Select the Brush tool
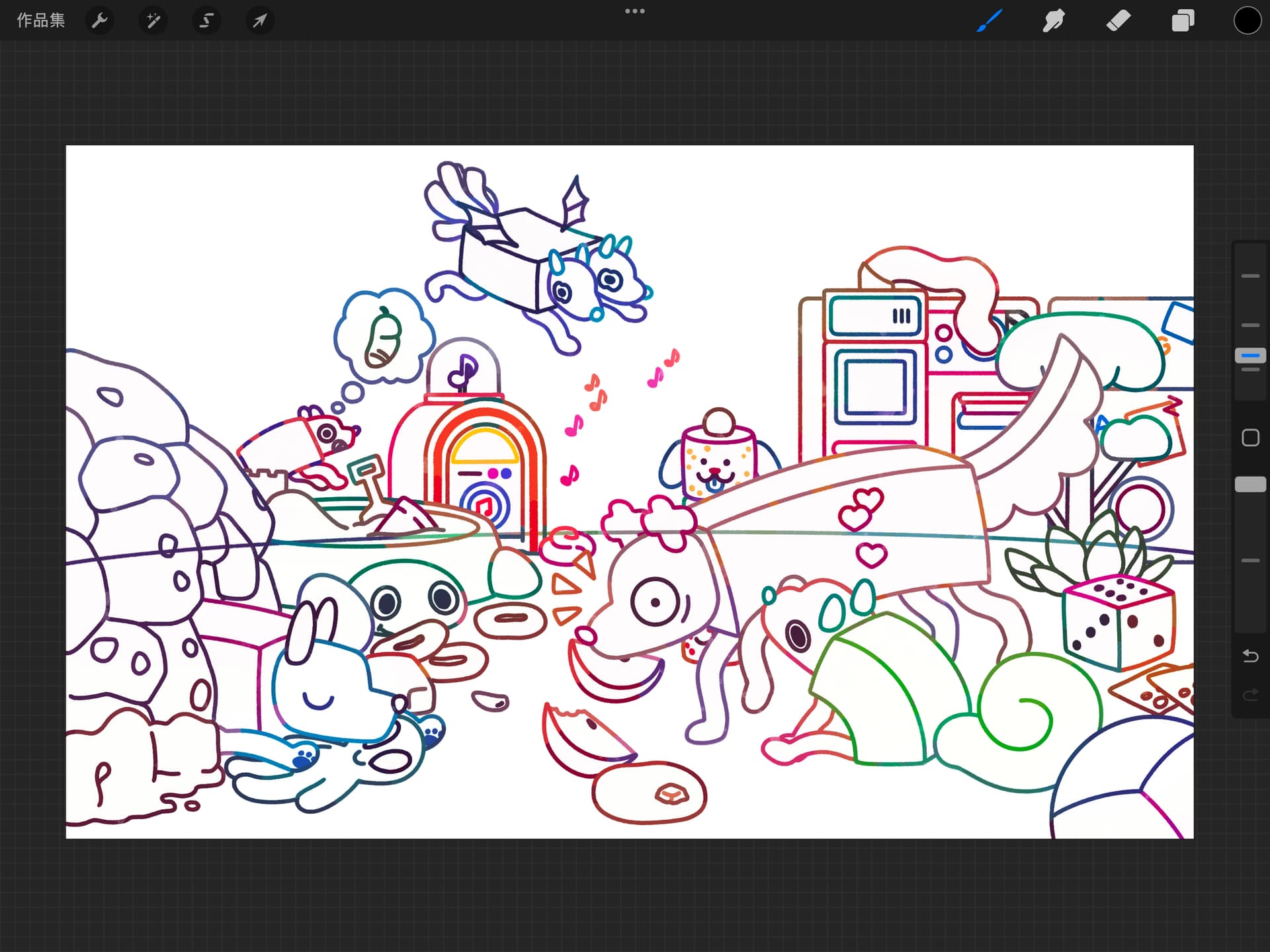 (x=990, y=20)
